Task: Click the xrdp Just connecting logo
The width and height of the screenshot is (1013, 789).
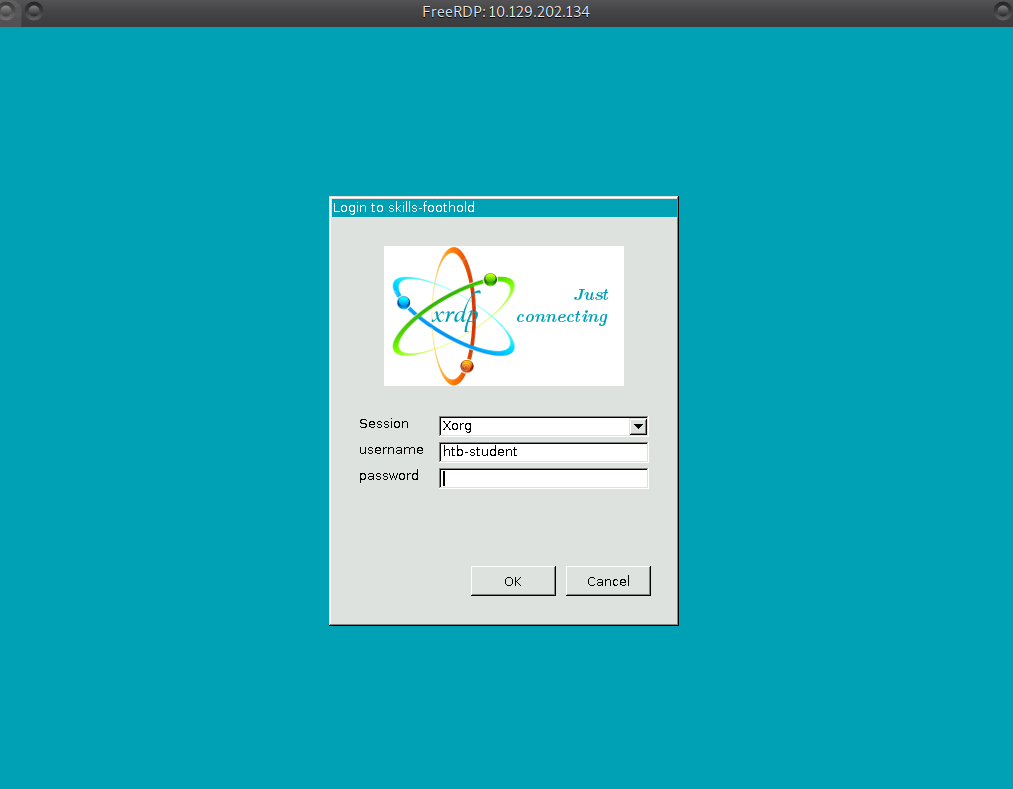Action: [504, 316]
